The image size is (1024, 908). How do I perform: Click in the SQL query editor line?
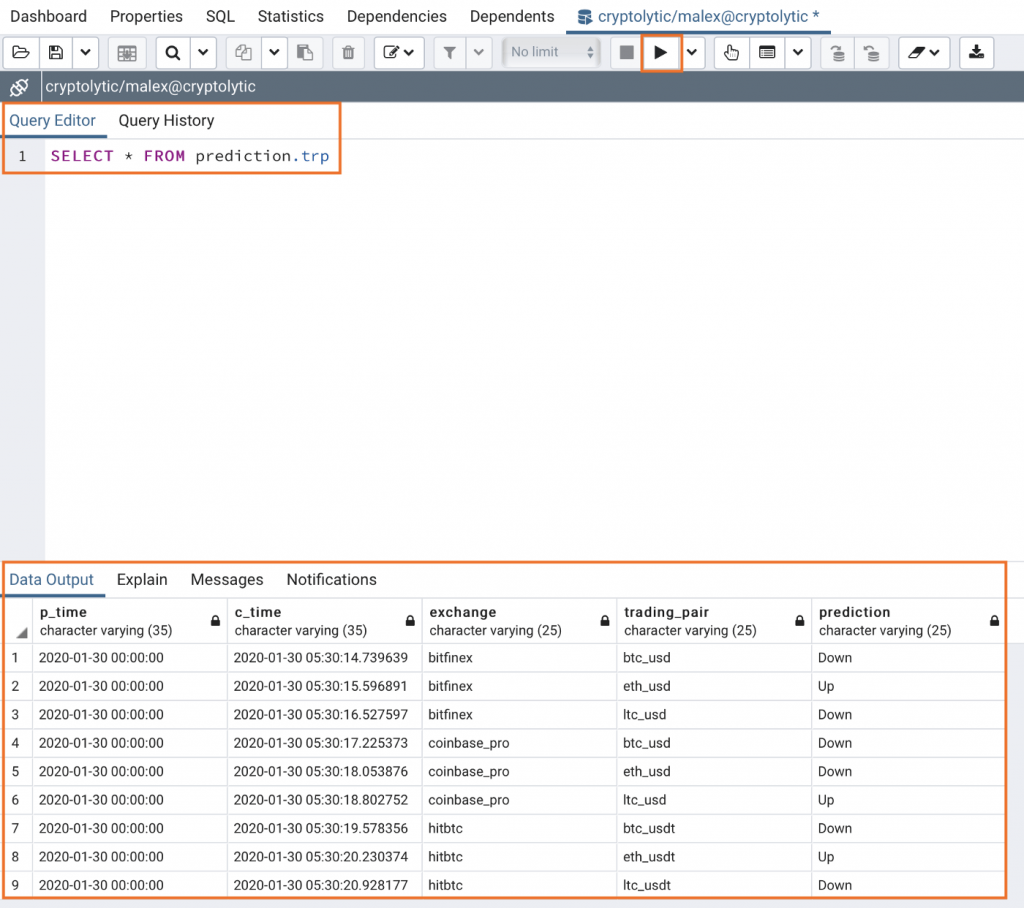(189, 156)
